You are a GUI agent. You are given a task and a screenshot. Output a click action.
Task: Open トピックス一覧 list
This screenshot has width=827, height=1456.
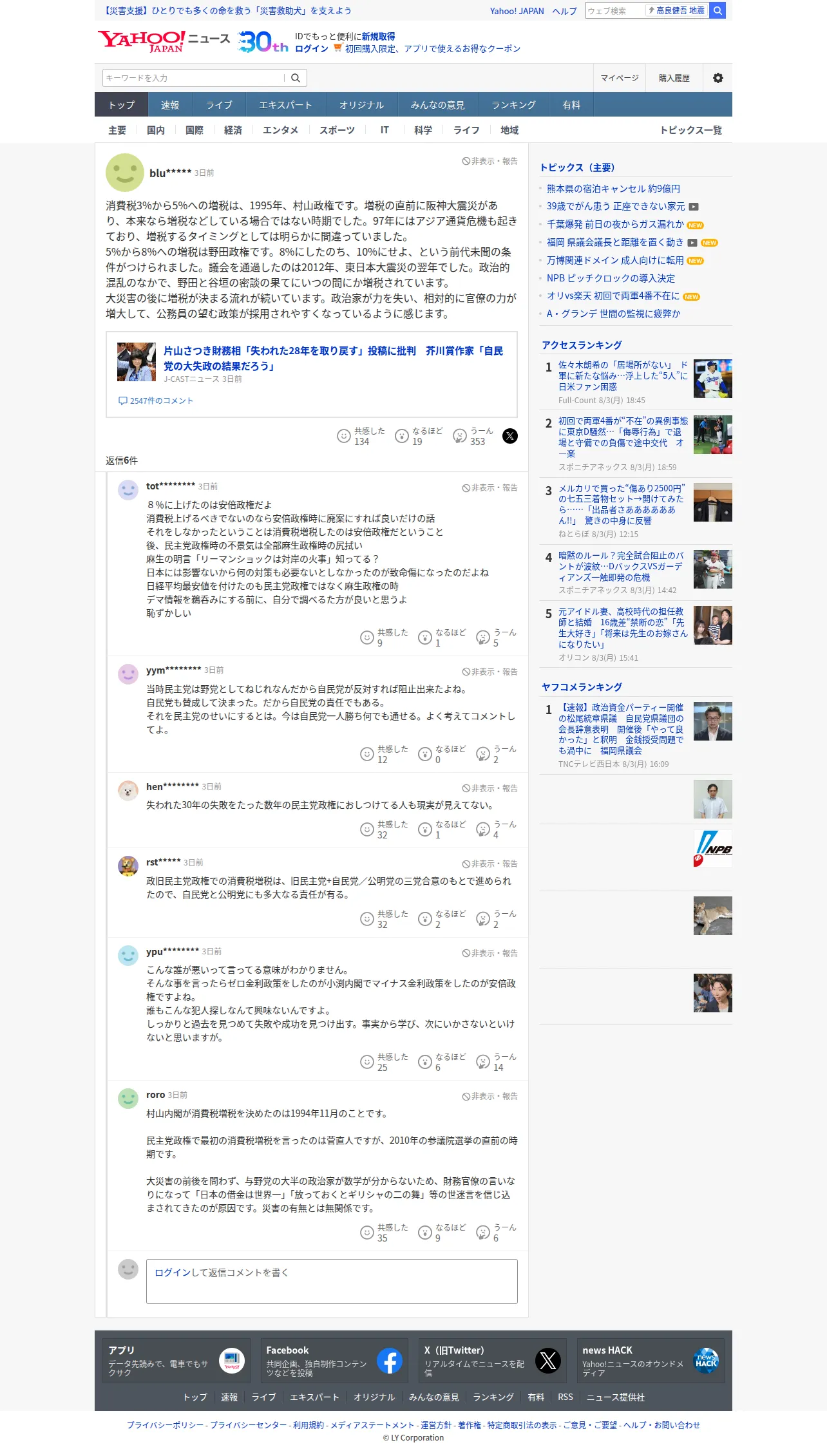[690, 130]
